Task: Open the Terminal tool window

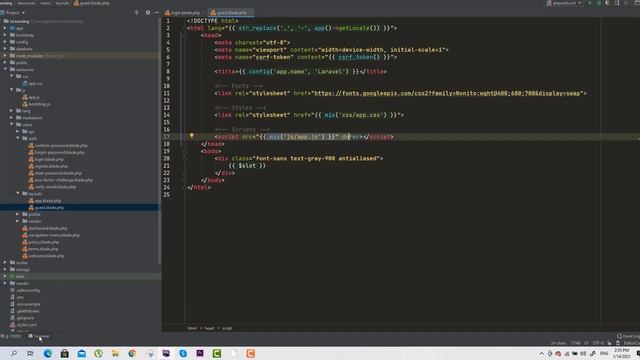Action: click(39, 336)
